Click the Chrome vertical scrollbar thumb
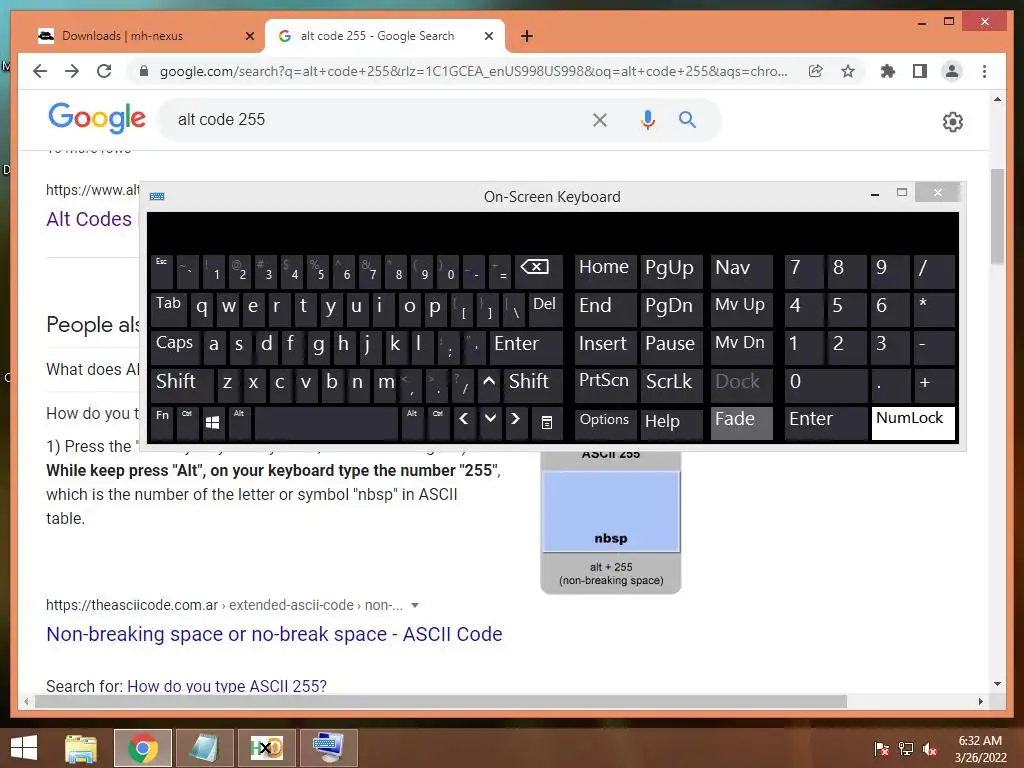The width and height of the screenshot is (1024, 768). pos(997,216)
